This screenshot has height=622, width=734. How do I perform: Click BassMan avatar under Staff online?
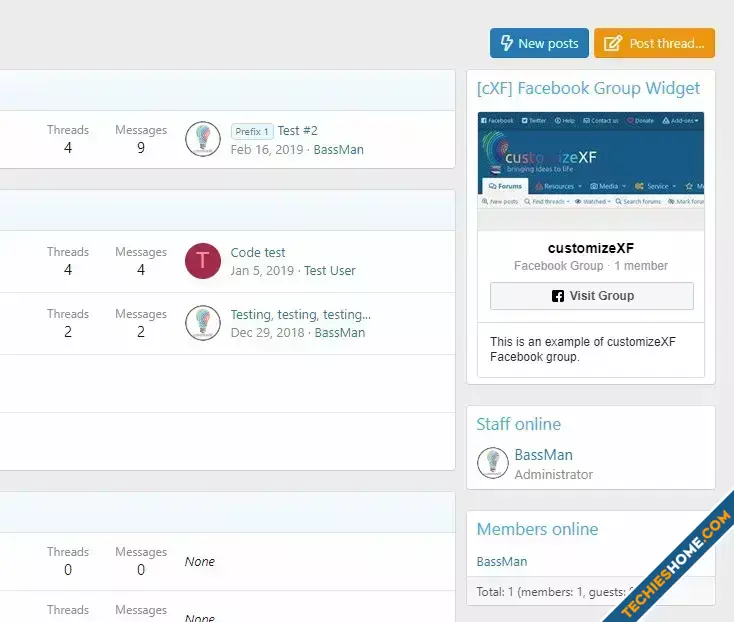click(492, 463)
